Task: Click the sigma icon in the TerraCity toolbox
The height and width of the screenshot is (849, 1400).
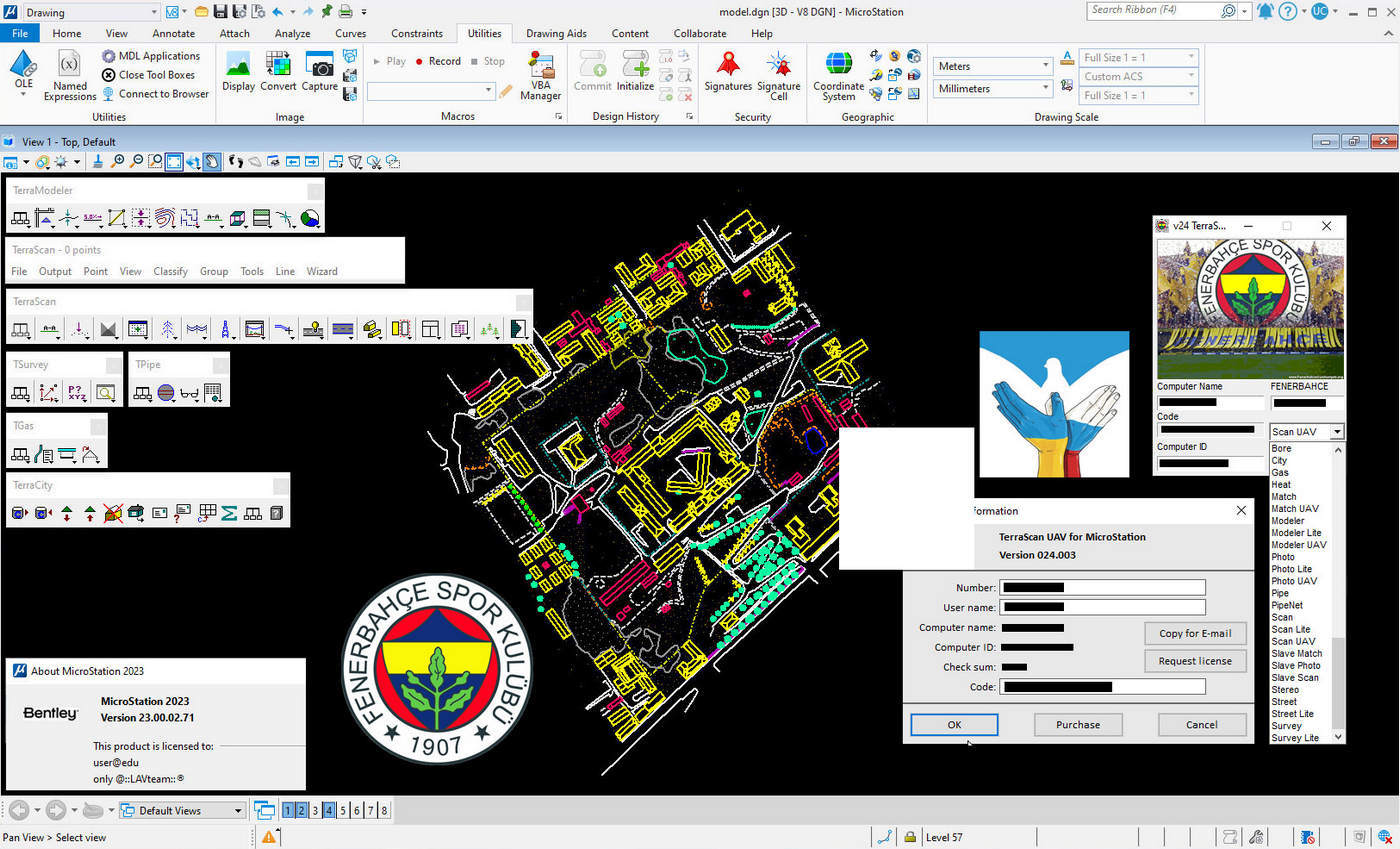Action: pos(229,513)
